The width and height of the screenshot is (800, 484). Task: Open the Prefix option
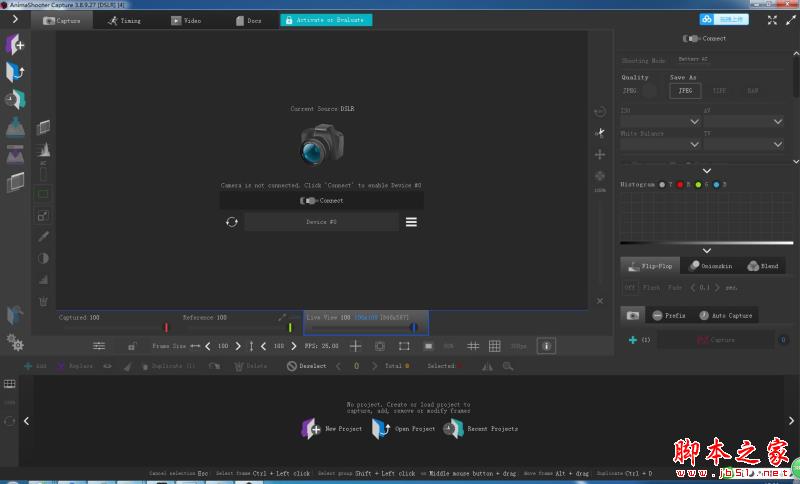click(x=669, y=316)
